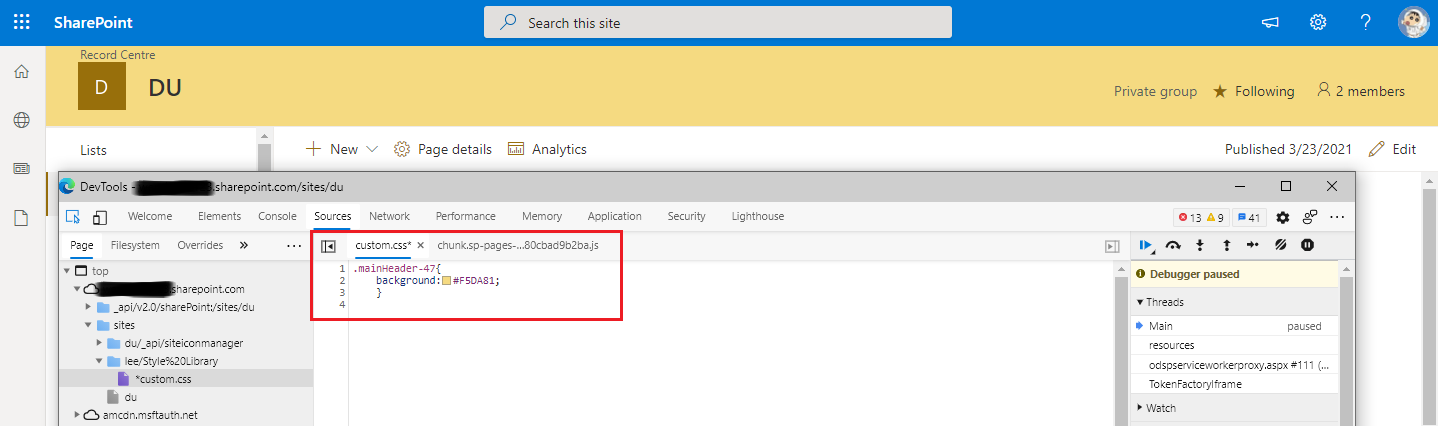The width and height of the screenshot is (1438, 426).
Task: Open the megaphone announcements icon
Action: coord(1270,22)
